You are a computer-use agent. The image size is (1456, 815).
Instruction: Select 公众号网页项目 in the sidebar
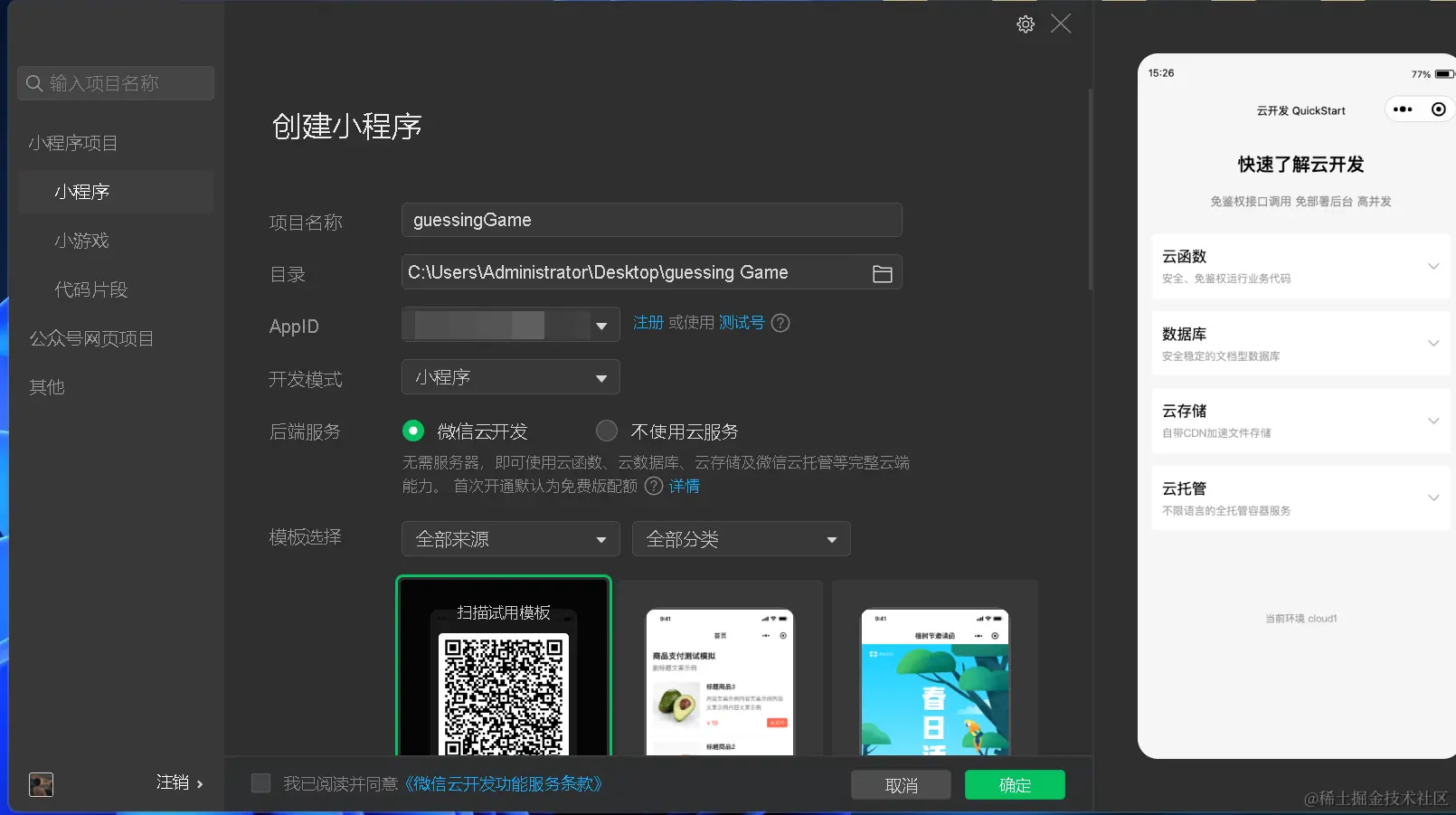tap(91, 337)
